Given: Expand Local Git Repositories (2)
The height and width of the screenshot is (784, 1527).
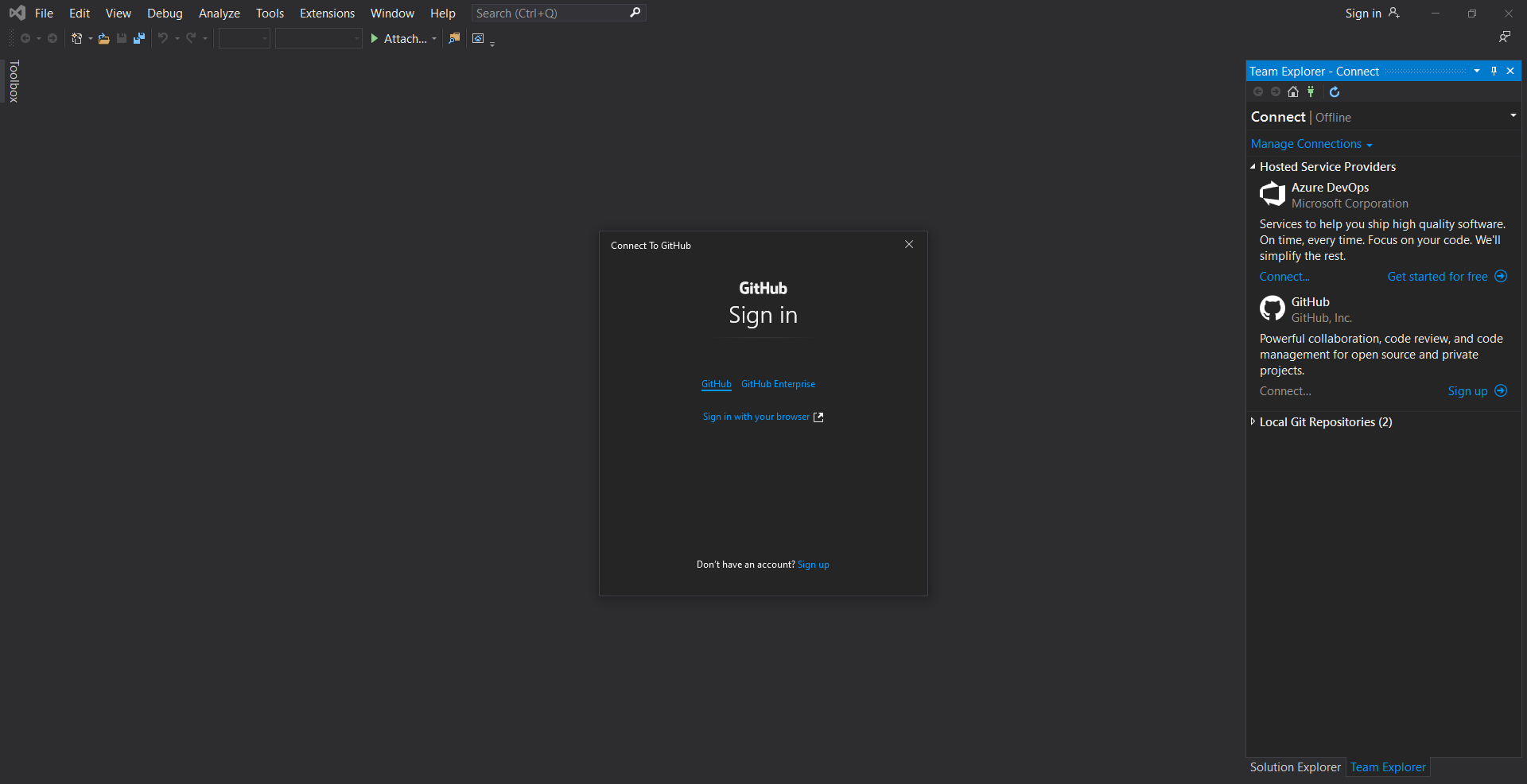Looking at the screenshot, I should [x=1253, y=421].
